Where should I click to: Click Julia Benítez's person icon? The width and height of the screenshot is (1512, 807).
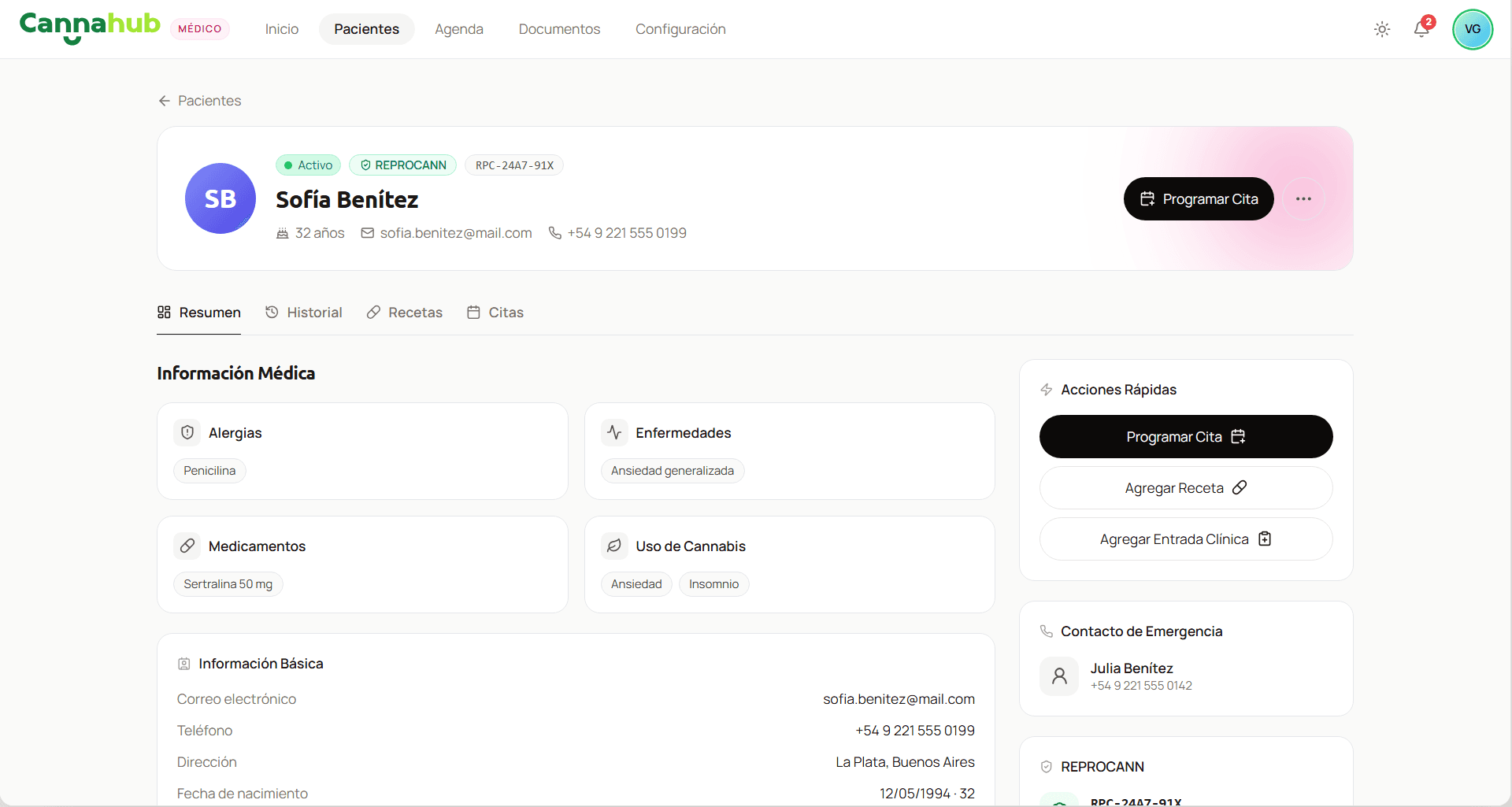tap(1059, 676)
